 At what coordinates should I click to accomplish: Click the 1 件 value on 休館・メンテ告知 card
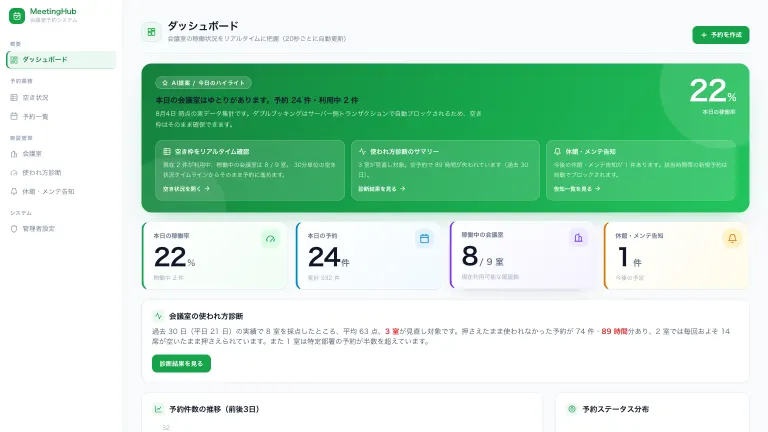(629, 257)
